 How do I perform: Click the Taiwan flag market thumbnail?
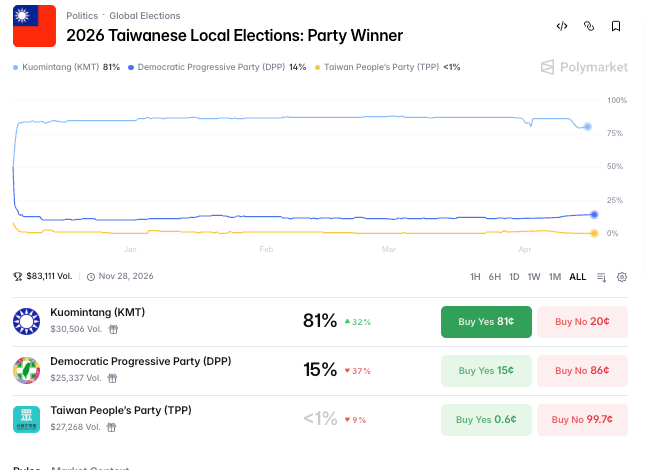tap(34, 26)
